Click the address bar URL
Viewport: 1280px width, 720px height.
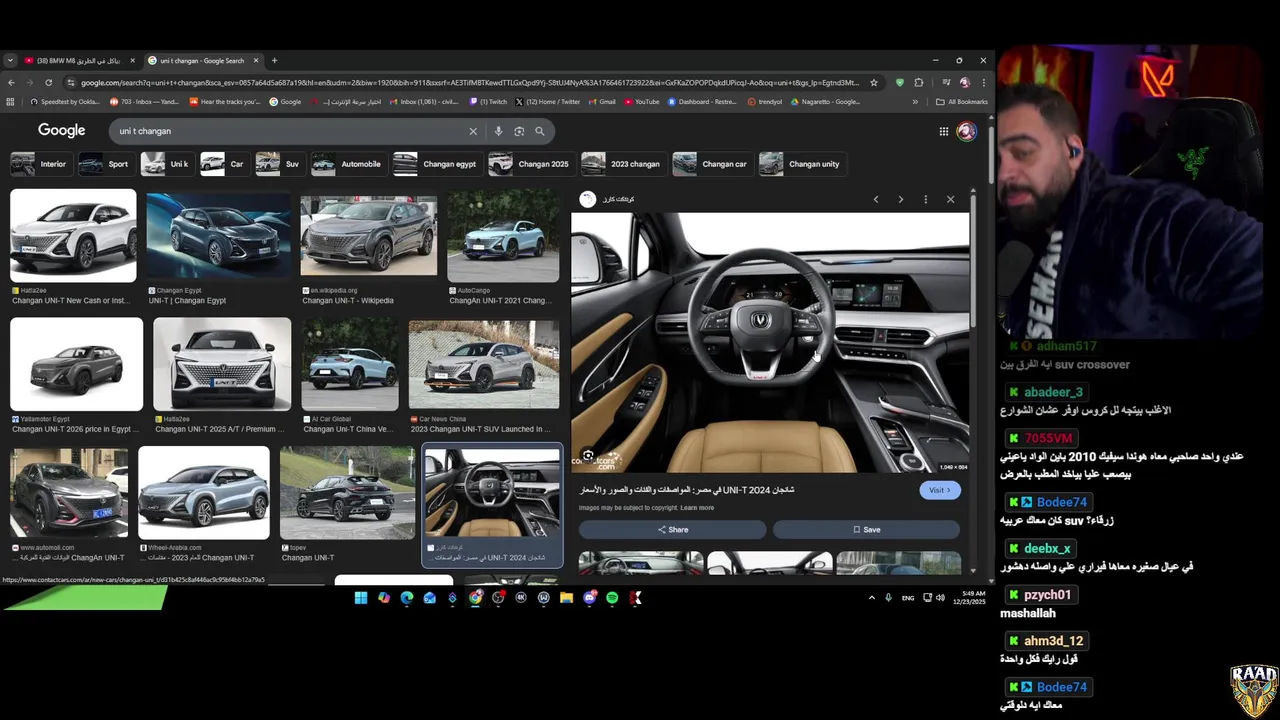pos(470,83)
